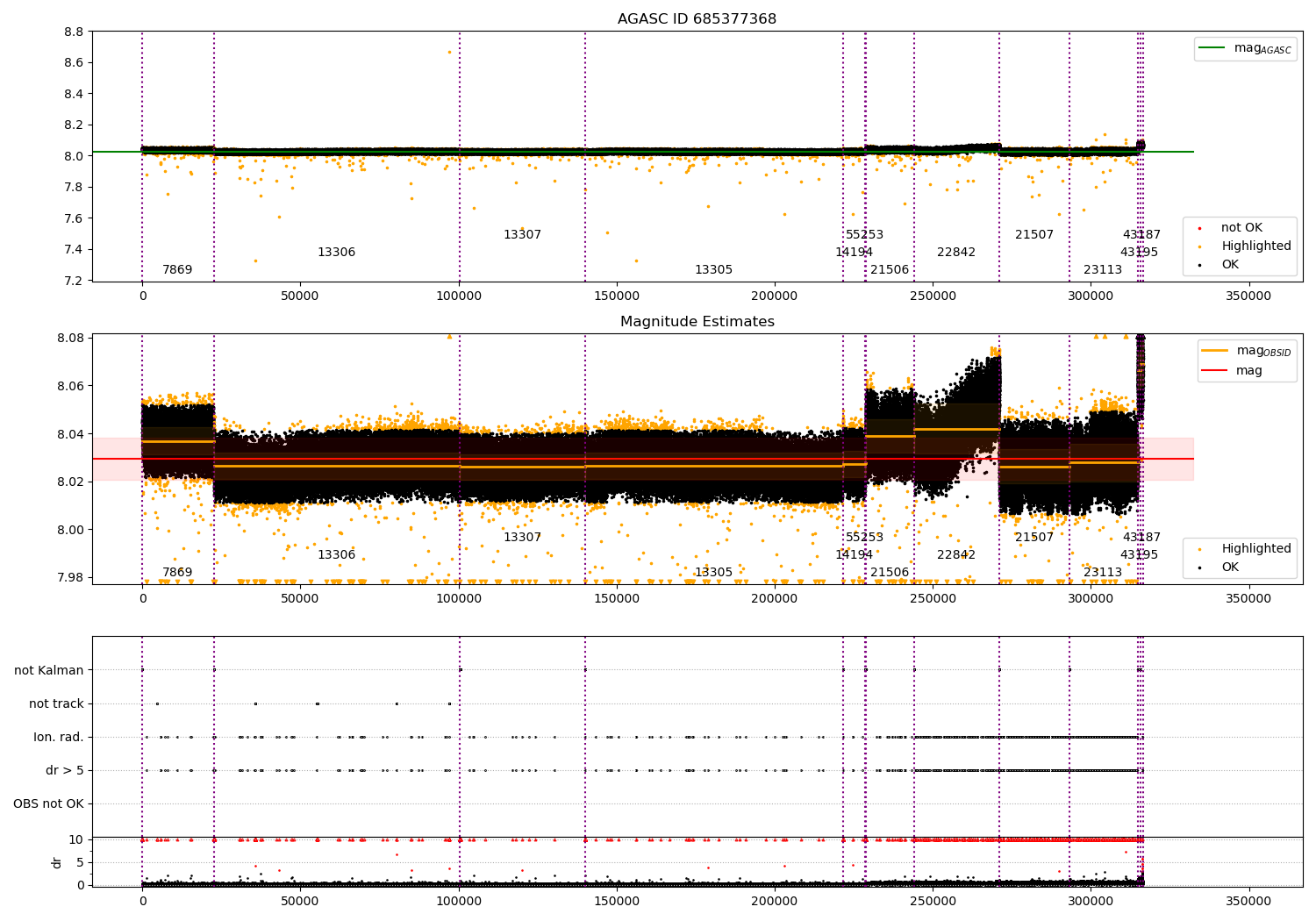The height and width of the screenshot is (921, 1316).
Task: Select the red 'mag' legend entry
Action: coord(1233,370)
